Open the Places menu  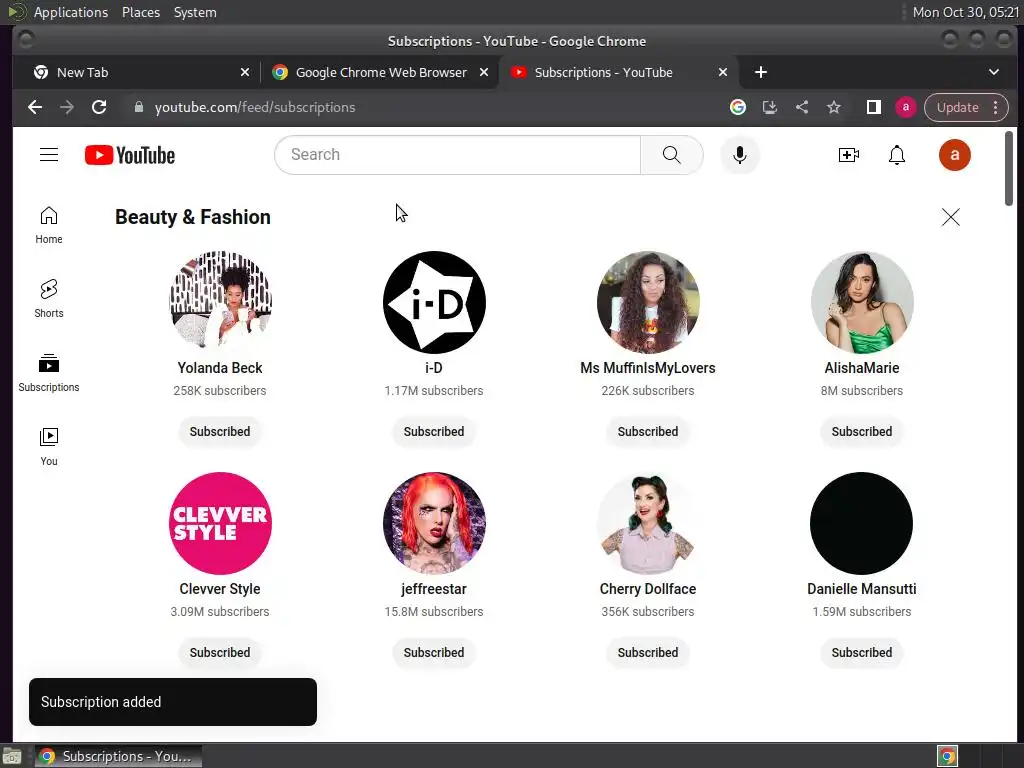tap(141, 12)
